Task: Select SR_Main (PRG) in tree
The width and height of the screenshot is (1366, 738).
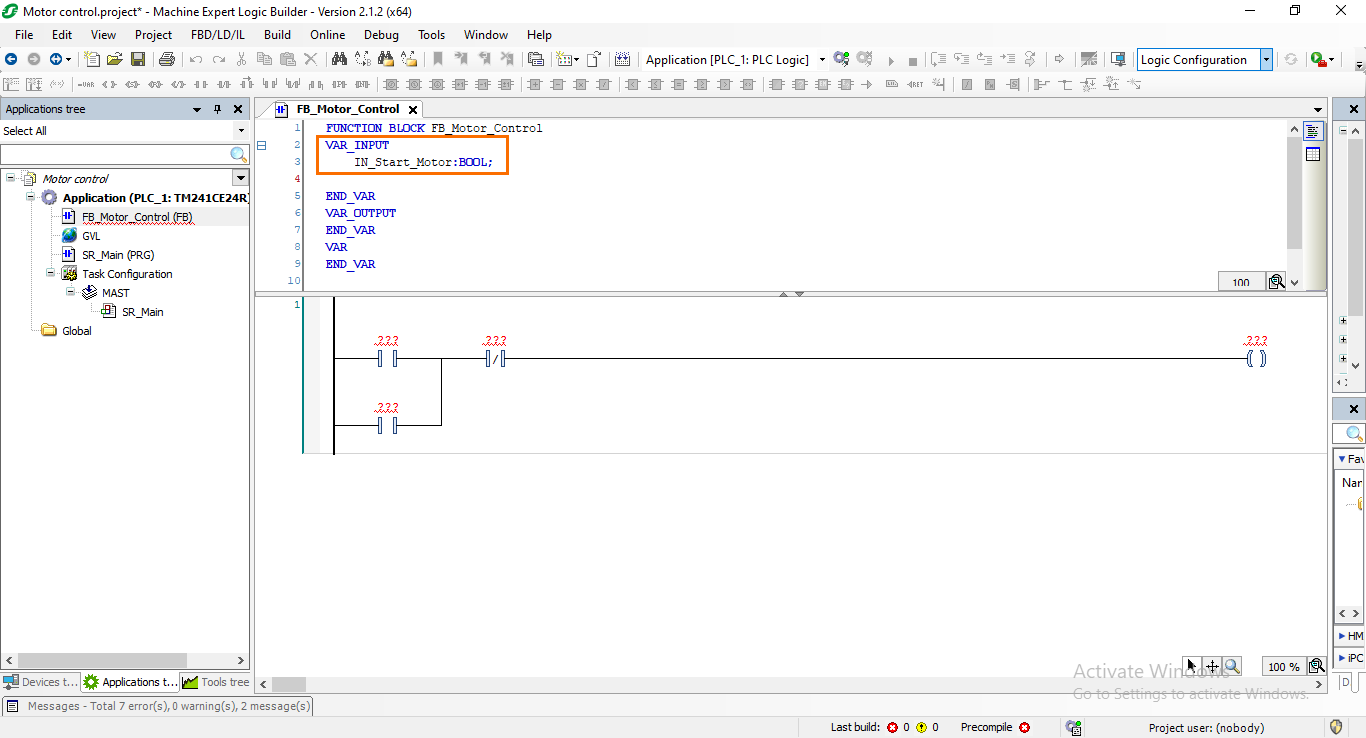Action: coord(118,255)
